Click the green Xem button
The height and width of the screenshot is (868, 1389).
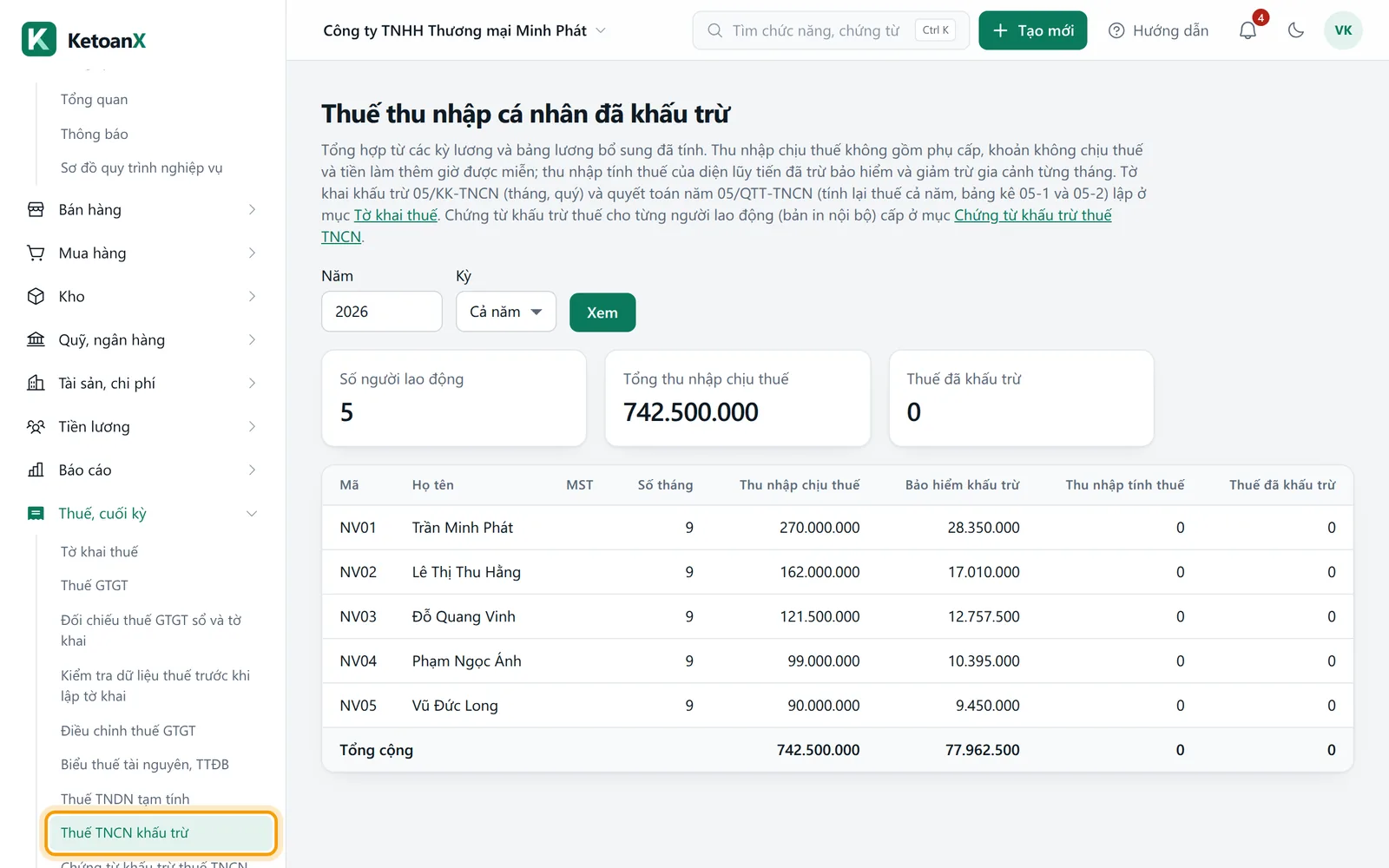[x=602, y=312]
